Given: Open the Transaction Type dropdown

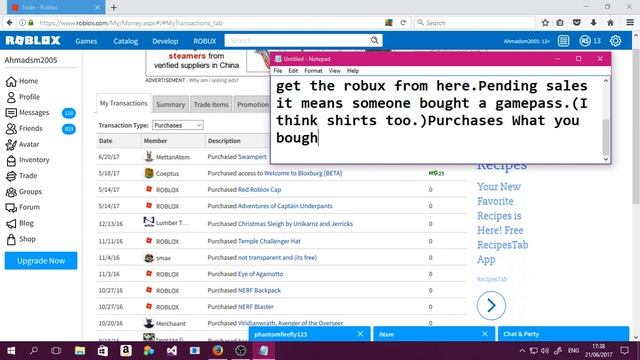Looking at the screenshot, I should (178, 125).
